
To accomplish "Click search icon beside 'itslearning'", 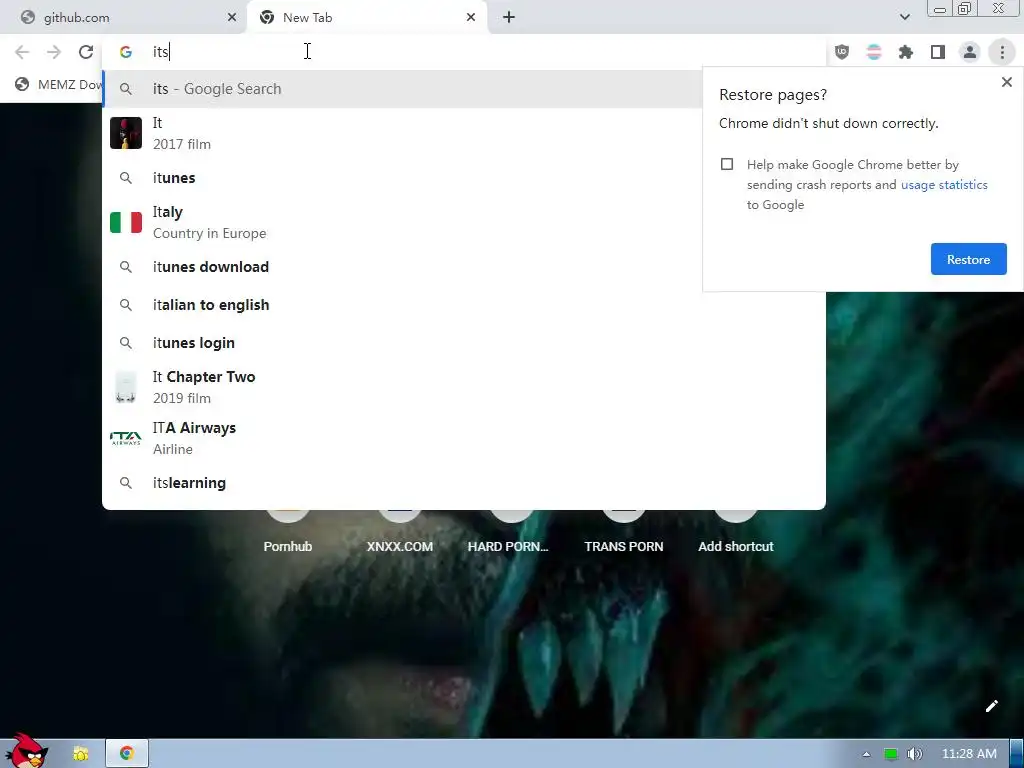I will pos(125,483).
